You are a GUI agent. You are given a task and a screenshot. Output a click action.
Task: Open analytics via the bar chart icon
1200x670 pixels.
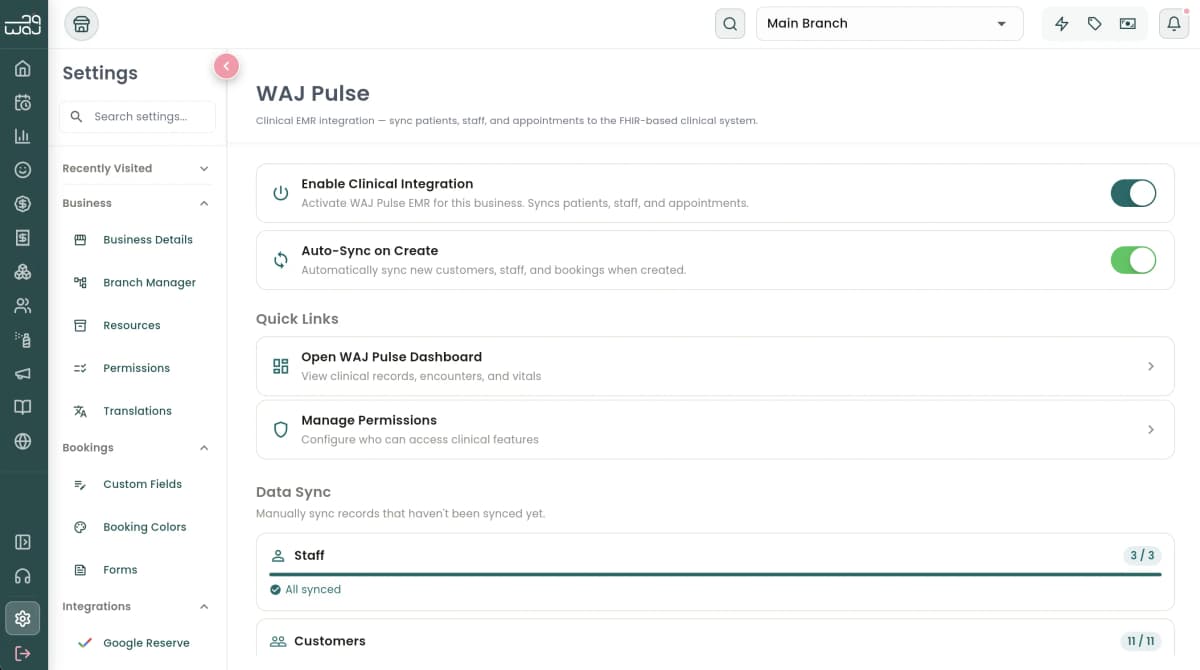(22, 135)
